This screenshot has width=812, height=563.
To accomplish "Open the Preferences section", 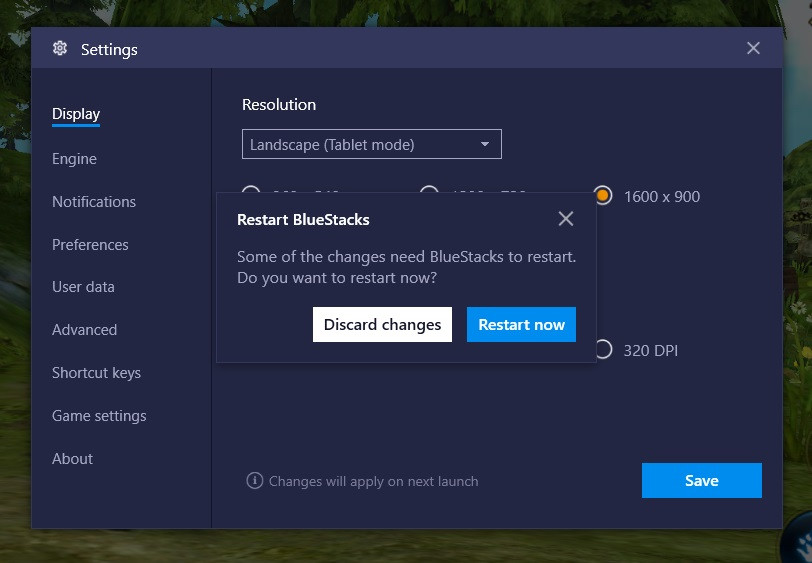I will pyautogui.click(x=90, y=245).
